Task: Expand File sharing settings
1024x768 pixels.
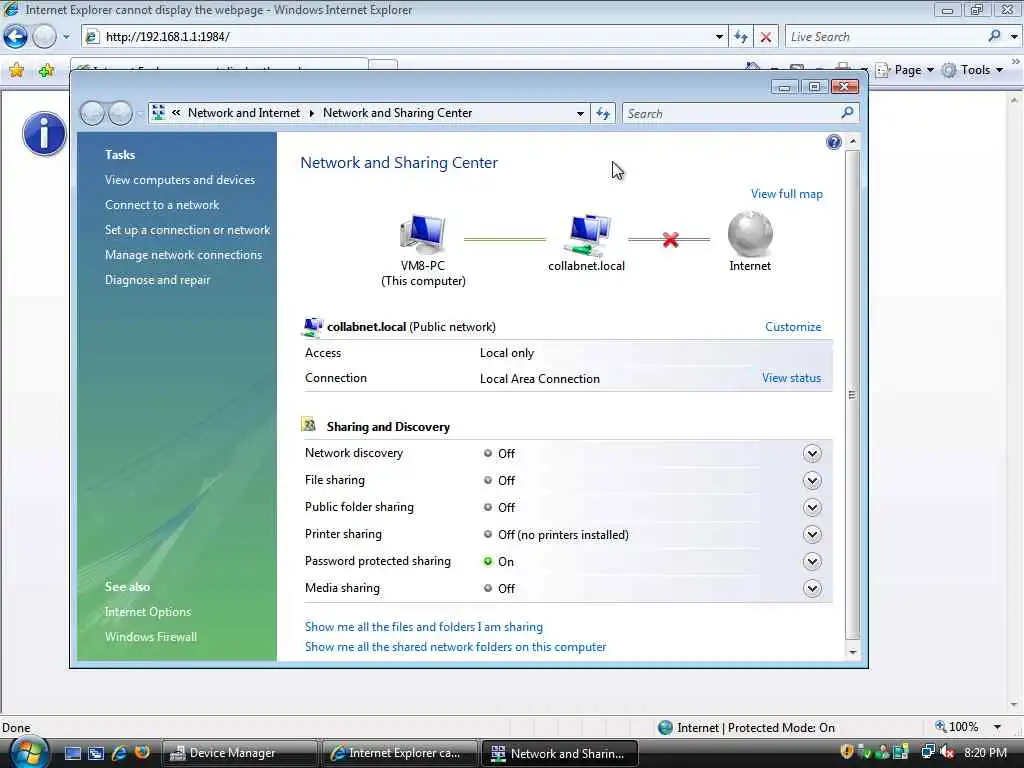Action: coord(812,481)
